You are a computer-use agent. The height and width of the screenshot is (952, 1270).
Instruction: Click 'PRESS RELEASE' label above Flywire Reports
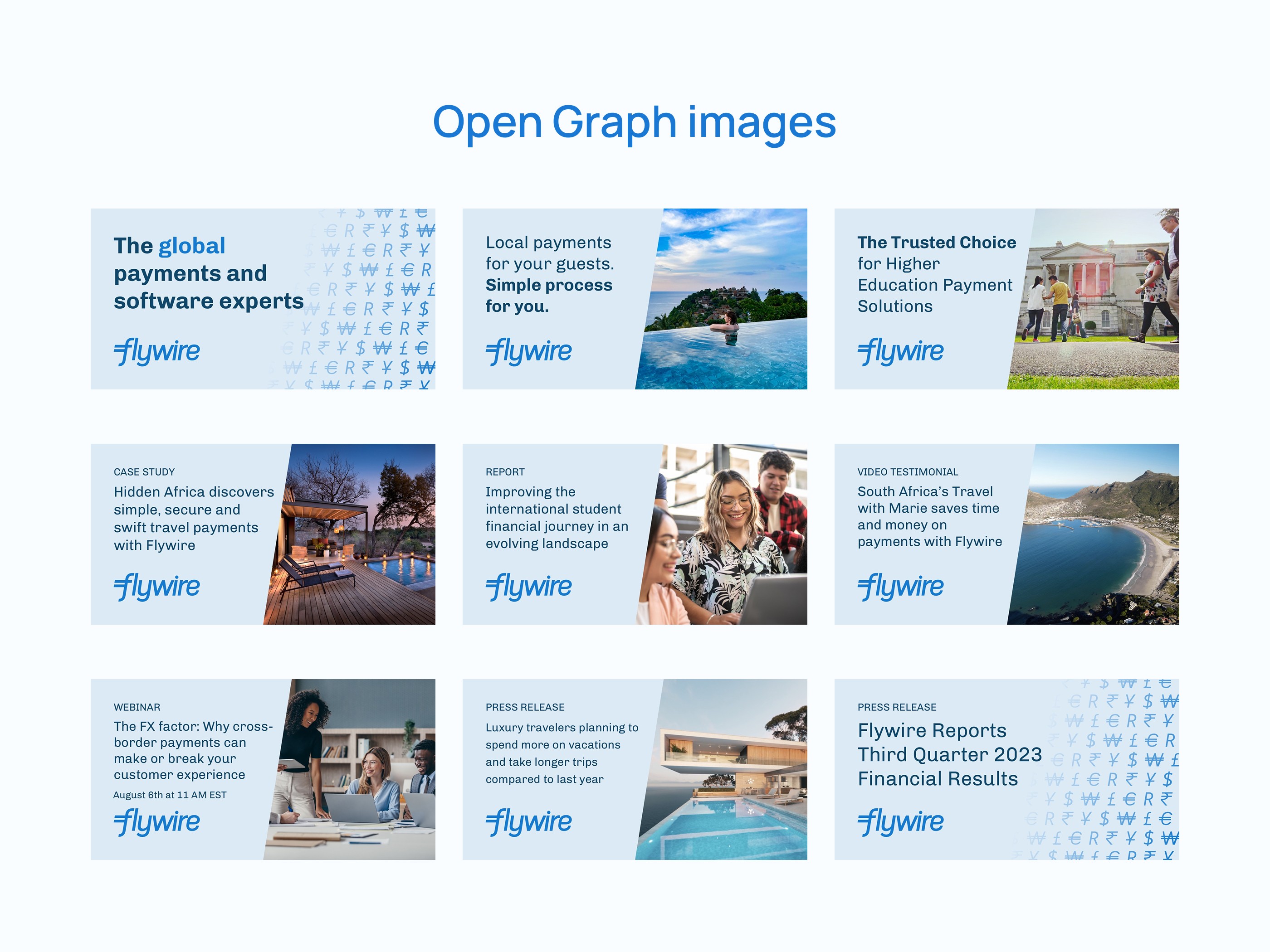pyautogui.click(x=897, y=708)
